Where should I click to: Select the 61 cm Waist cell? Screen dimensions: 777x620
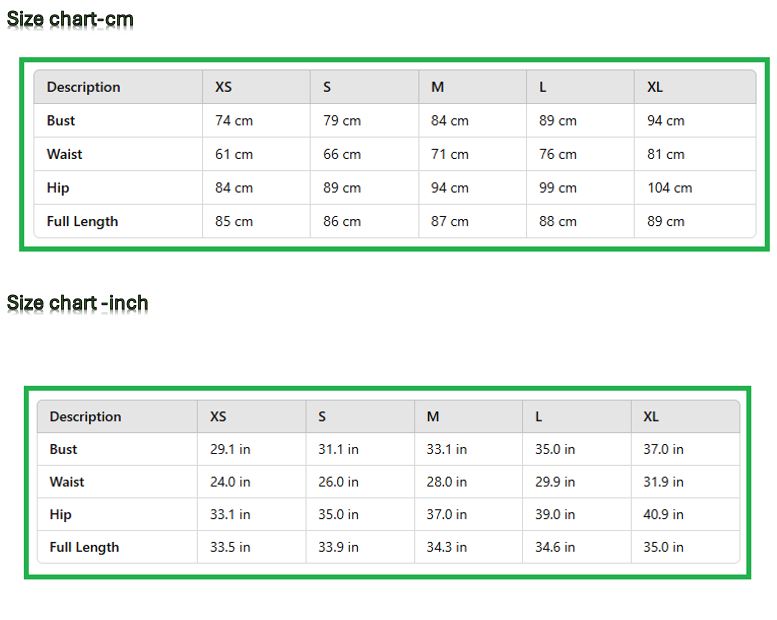tap(234, 155)
